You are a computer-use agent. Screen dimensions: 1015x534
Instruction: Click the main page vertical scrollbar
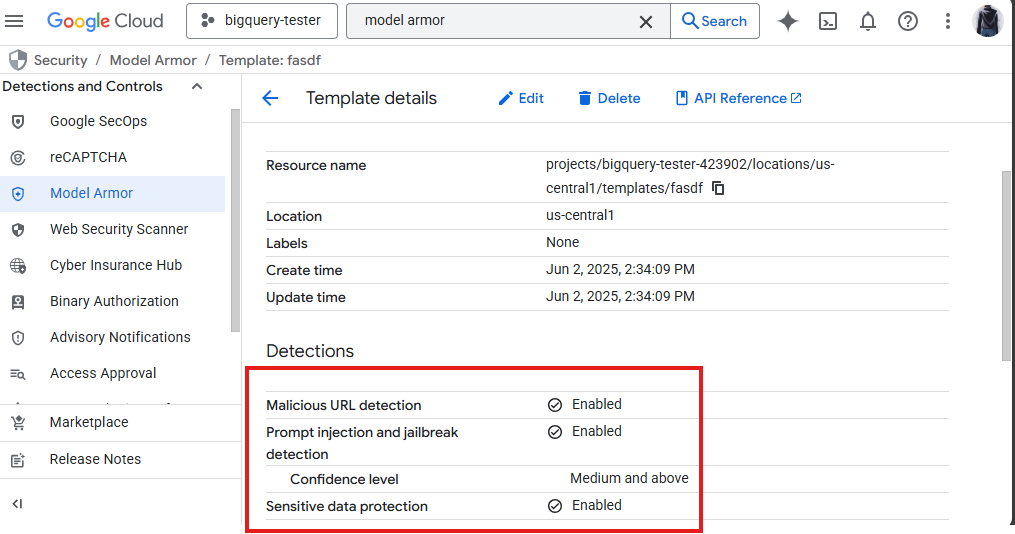(1006, 265)
